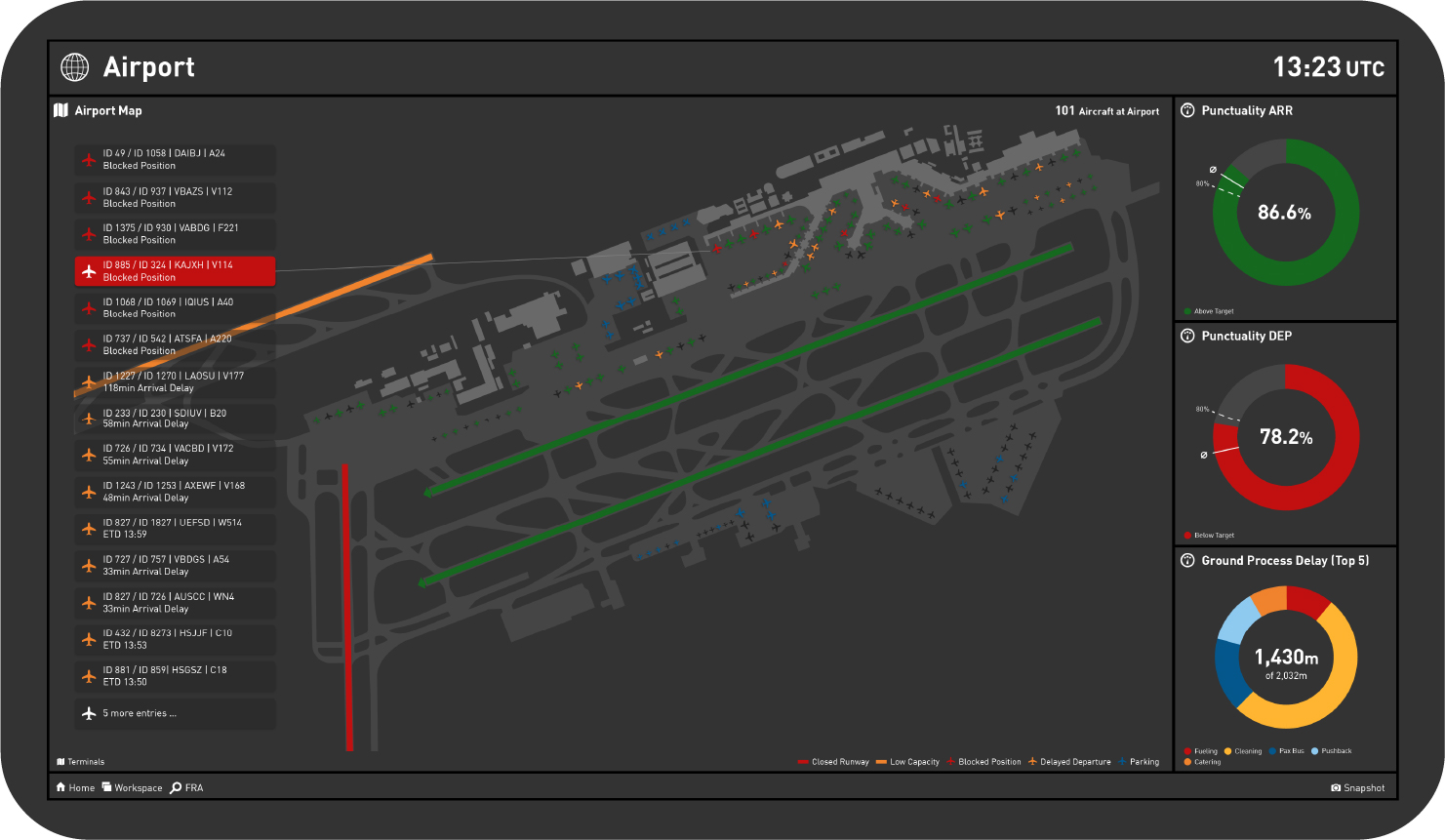Image resolution: width=1445 pixels, height=840 pixels.
Task: Click the red closed runway on the map
Action: [347, 605]
